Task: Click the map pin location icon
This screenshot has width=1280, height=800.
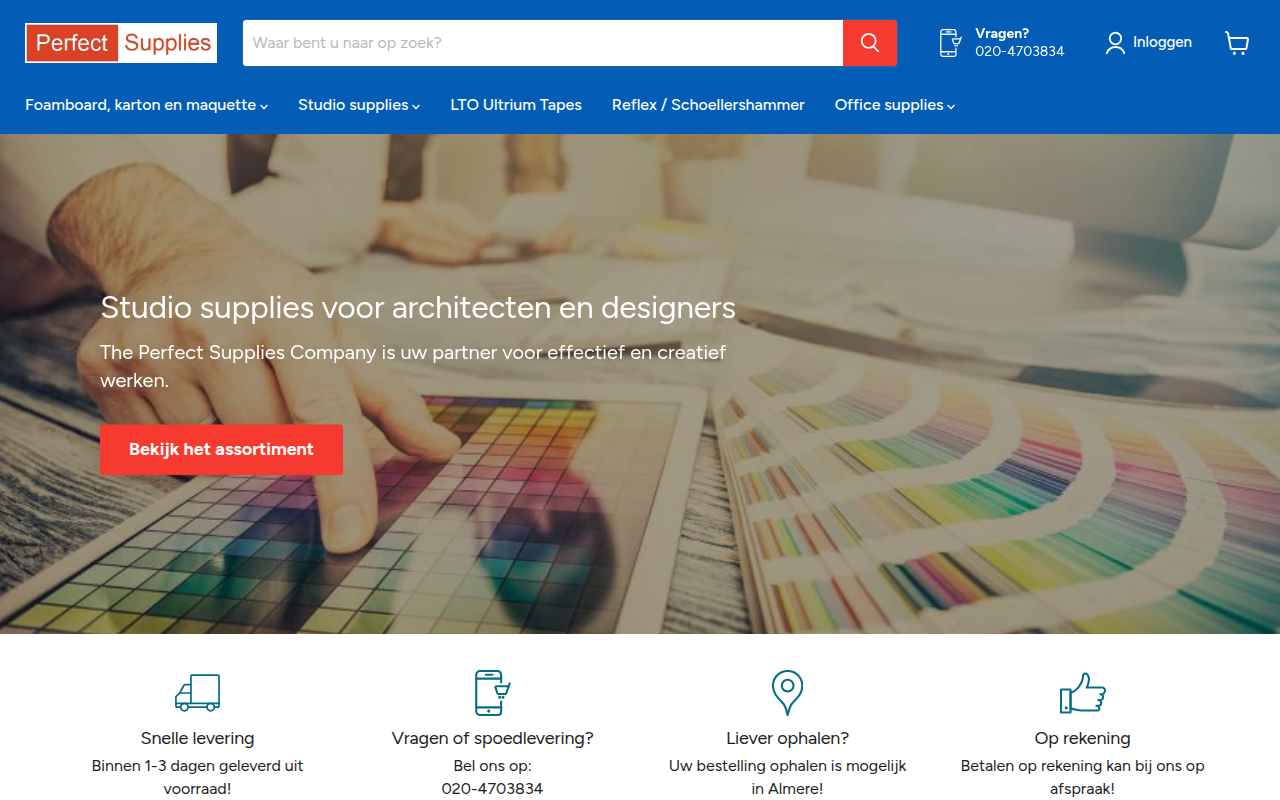Action: coord(787,692)
